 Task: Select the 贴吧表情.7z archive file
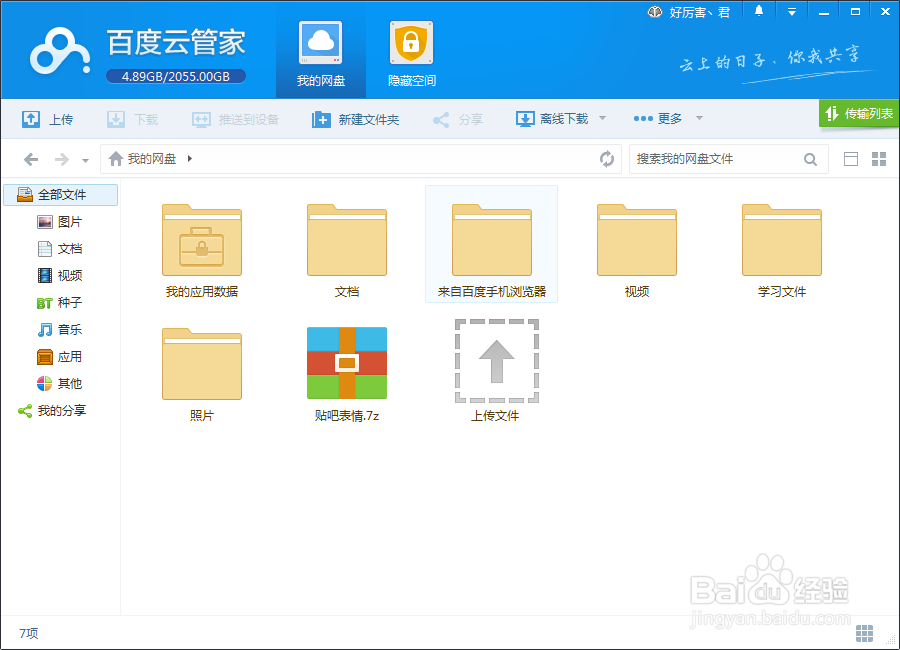click(347, 375)
